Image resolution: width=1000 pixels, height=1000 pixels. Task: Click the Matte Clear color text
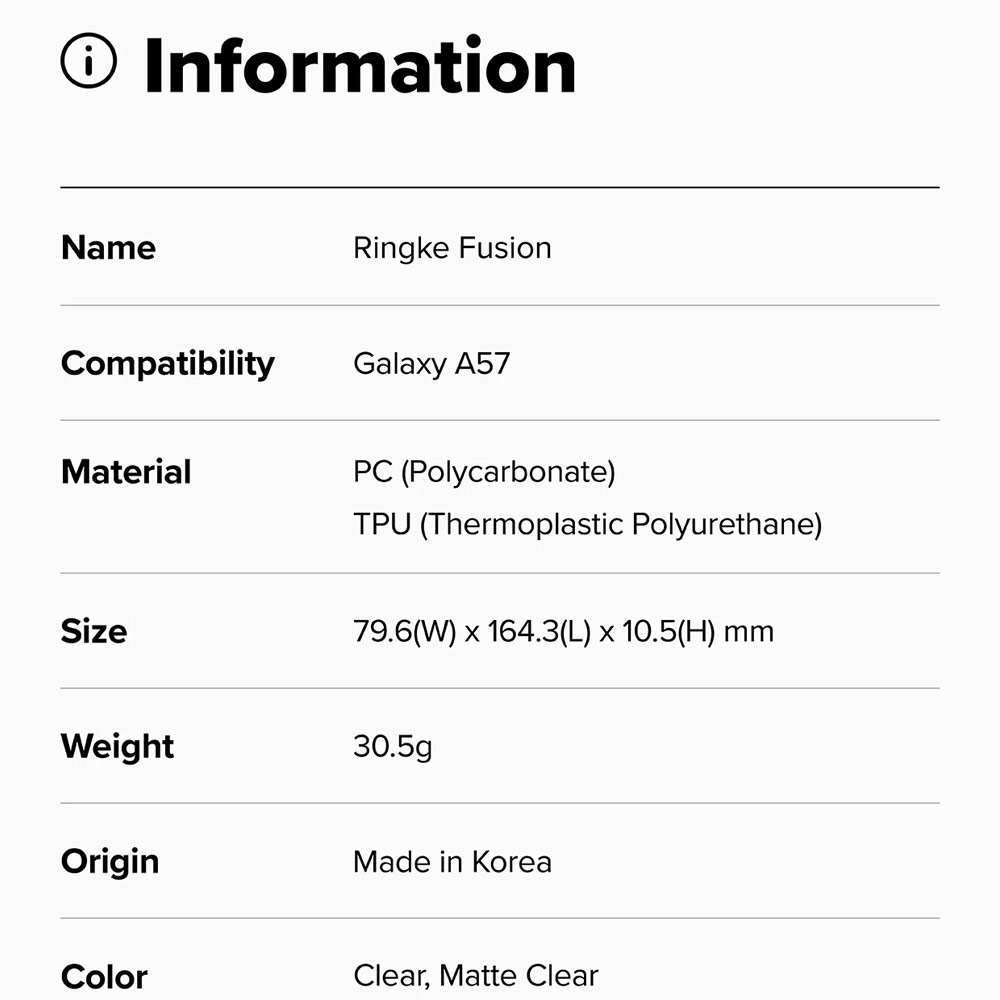519,976
